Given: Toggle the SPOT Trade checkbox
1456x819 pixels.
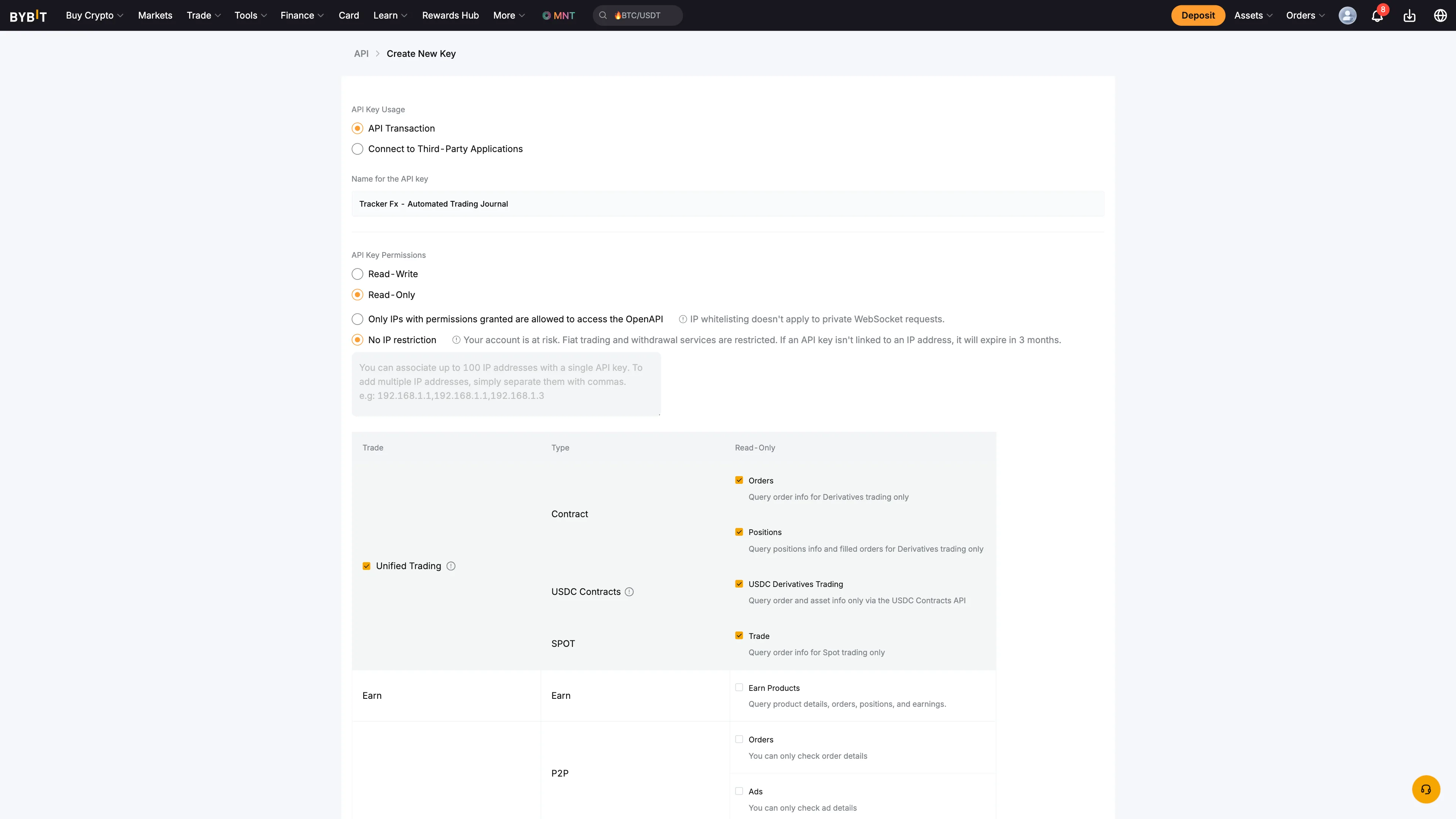Looking at the screenshot, I should [739, 635].
